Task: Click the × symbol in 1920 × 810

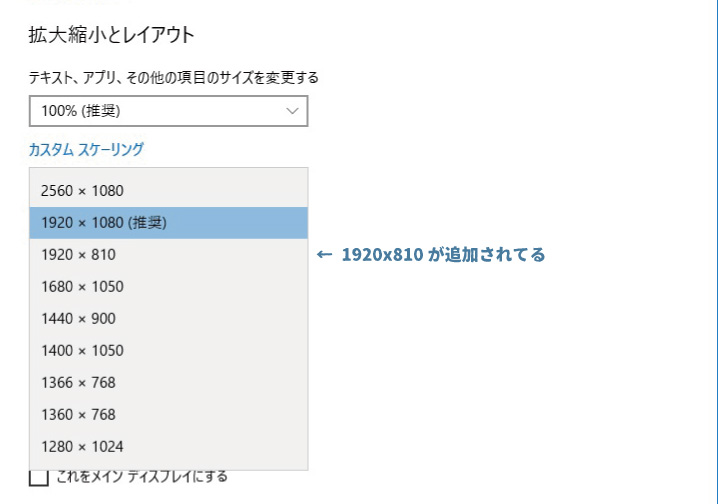Action: 82,255
